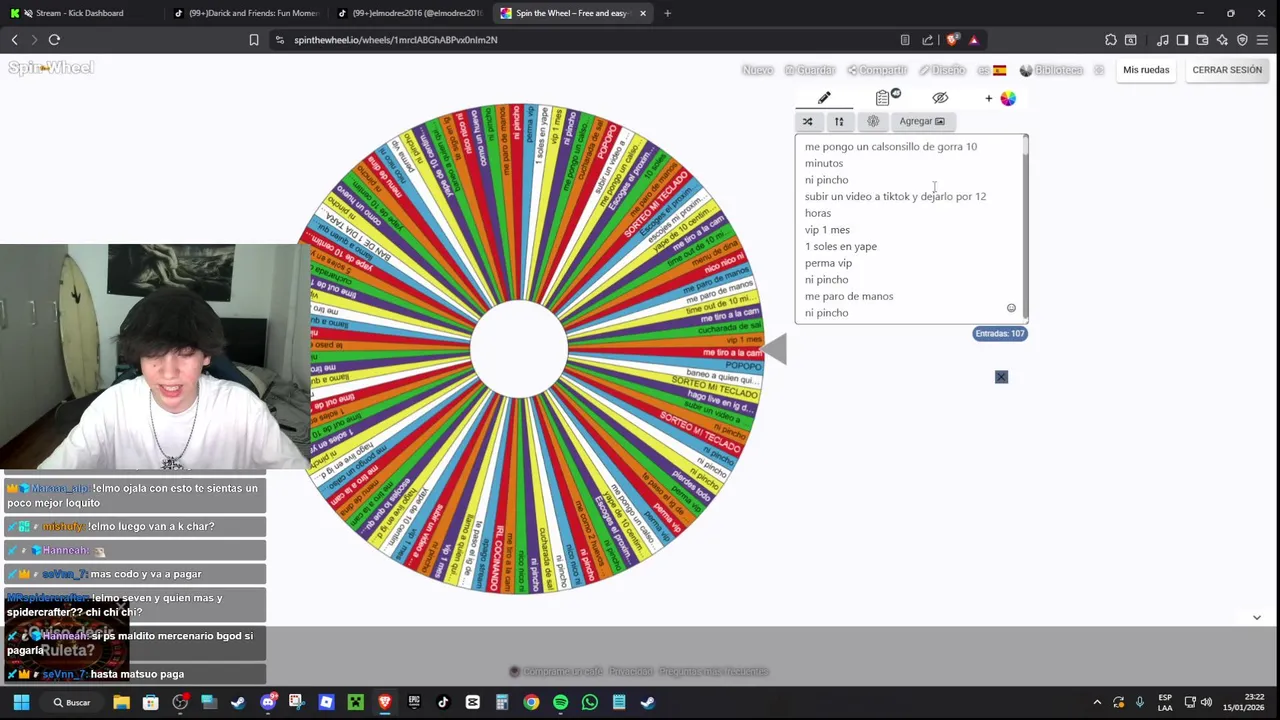
Task: Toggle the browser sidebar panel
Action: pyautogui.click(x=1182, y=40)
